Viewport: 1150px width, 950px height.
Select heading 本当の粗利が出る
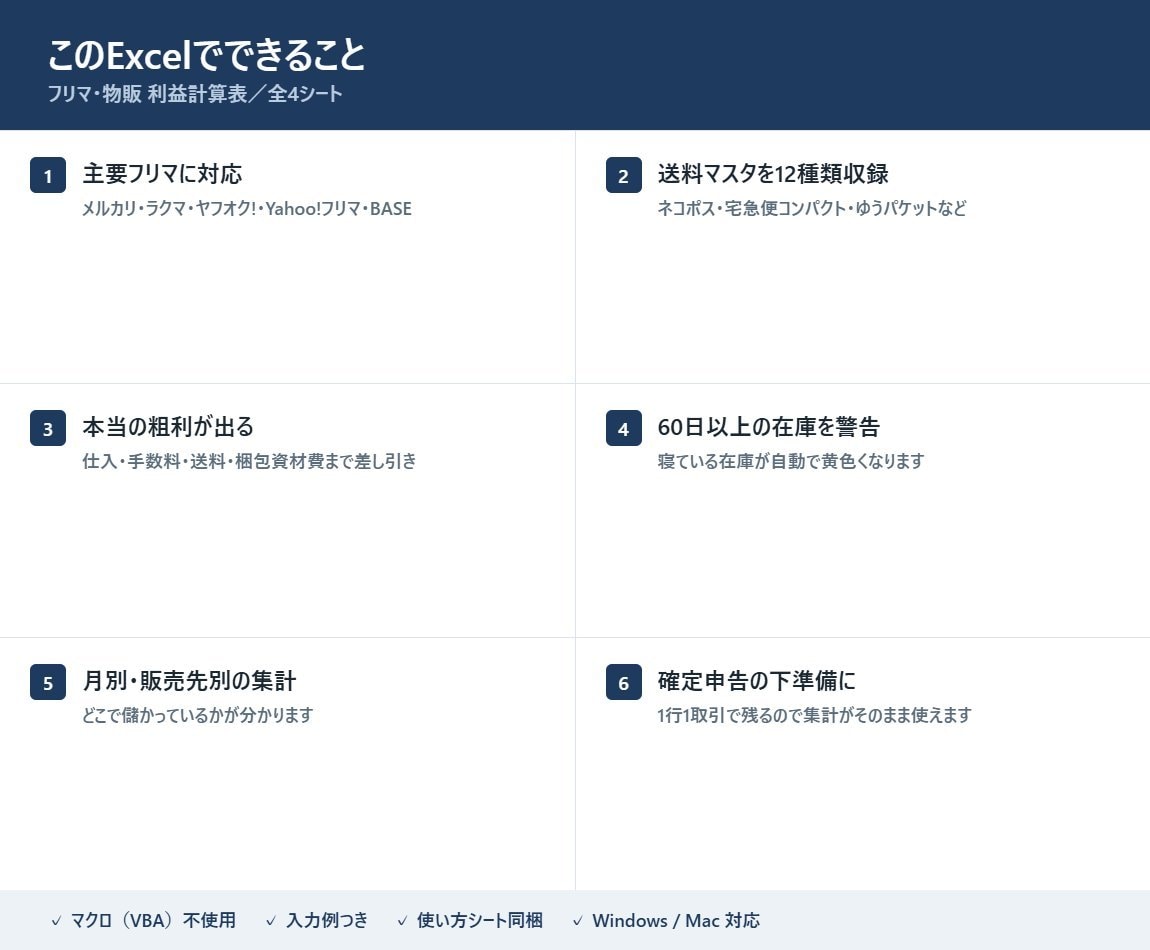click(168, 427)
